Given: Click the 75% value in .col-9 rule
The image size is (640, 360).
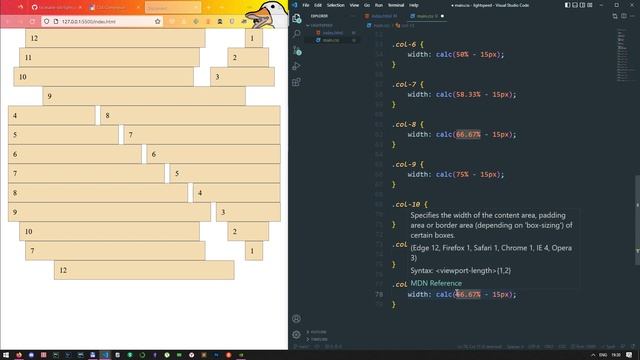Looking at the screenshot, I should (x=462, y=174).
